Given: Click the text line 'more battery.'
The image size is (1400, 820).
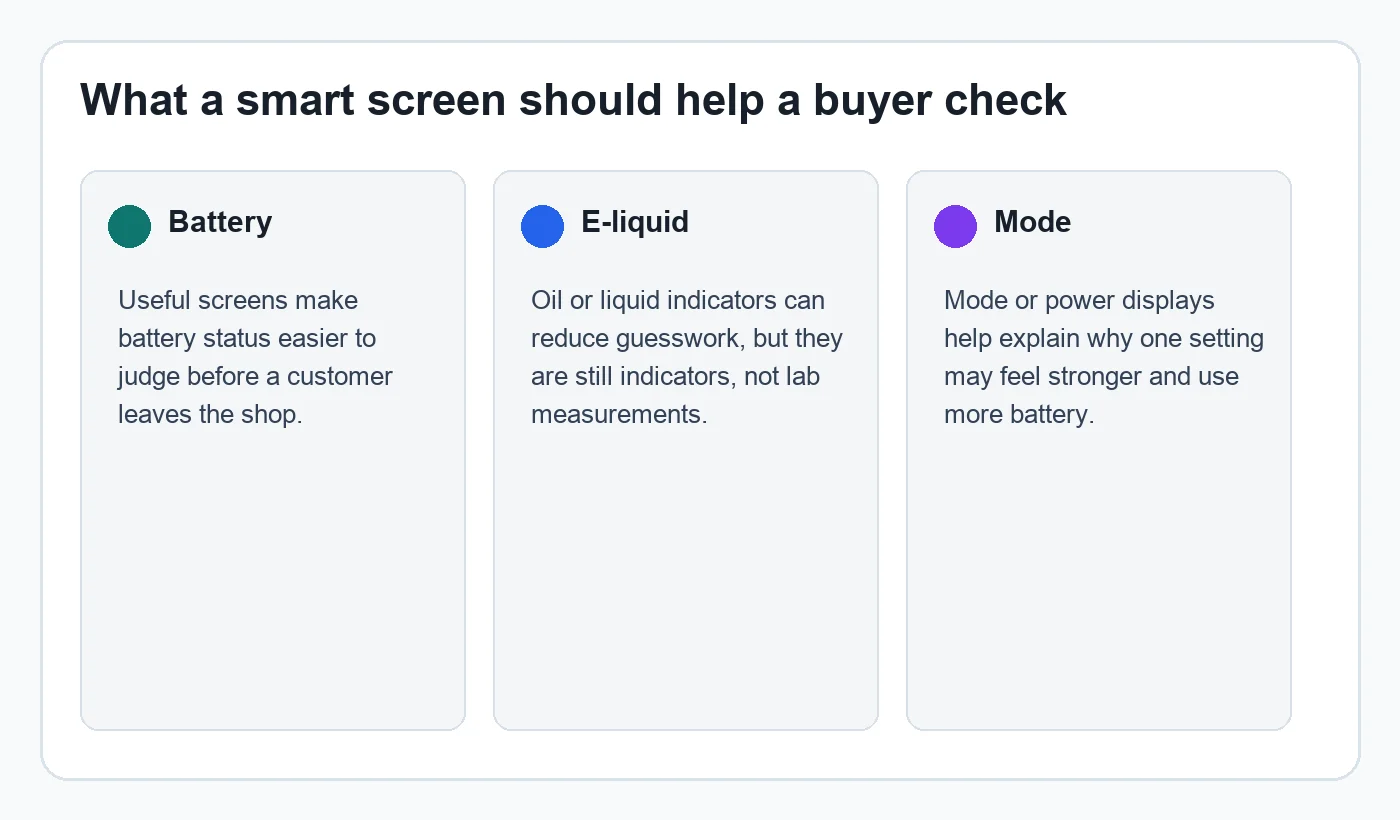Looking at the screenshot, I should tap(1019, 414).
